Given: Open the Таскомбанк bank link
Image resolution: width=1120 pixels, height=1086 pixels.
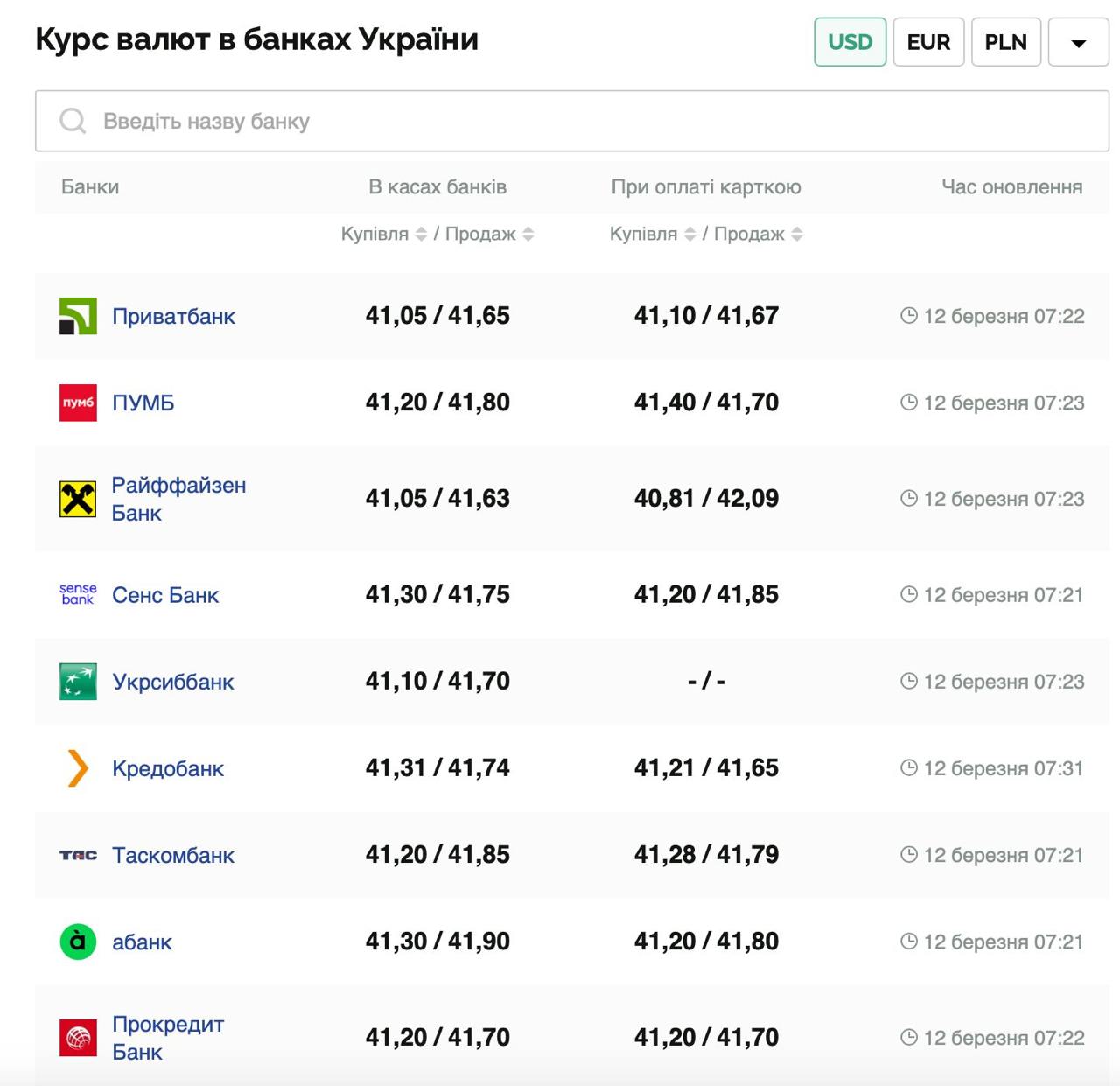Looking at the screenshot, I should [x=173, y=855].
